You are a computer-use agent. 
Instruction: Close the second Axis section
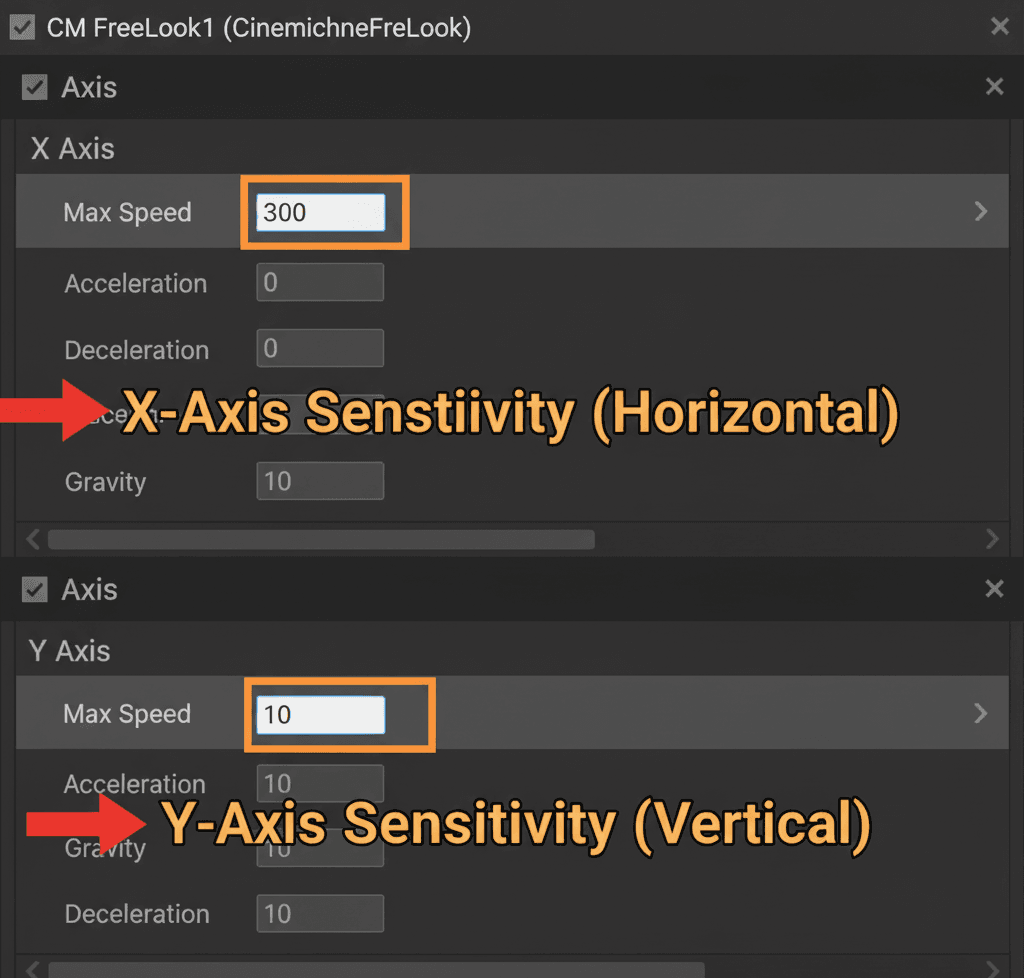click(994, 590)
